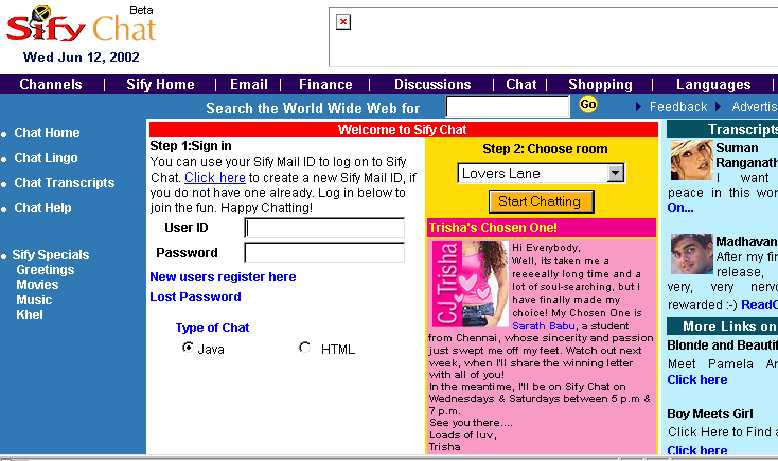778x461 pixels.
Task: Open Suman Ranganathan's photo thumbnail
Action: (x=691, y=160)
